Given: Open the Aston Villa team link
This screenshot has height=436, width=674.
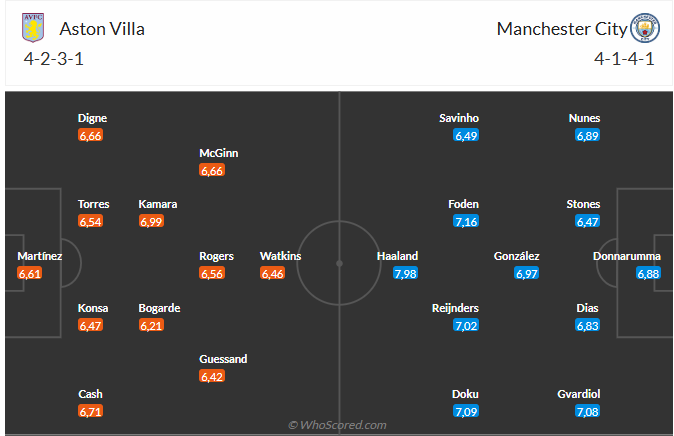Looking at the screenshot, I should coord(102,29).
